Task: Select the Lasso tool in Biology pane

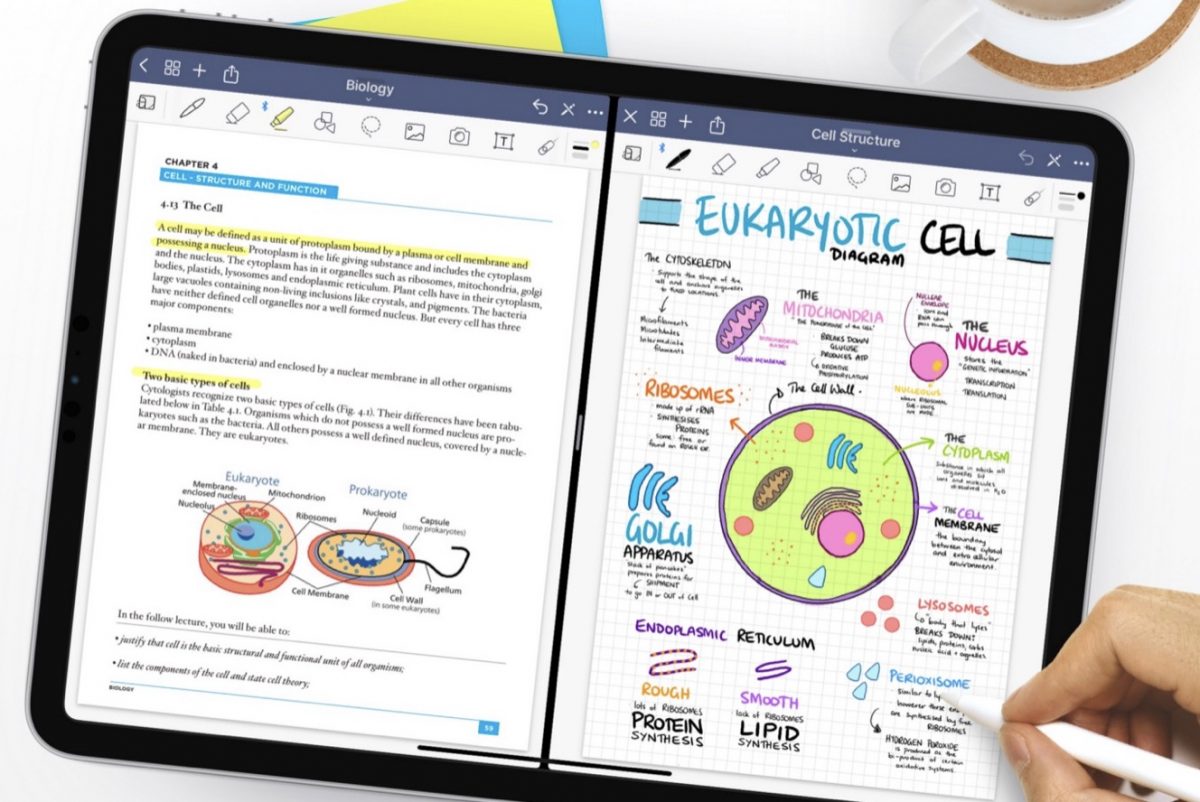Action: click(370, 126)
